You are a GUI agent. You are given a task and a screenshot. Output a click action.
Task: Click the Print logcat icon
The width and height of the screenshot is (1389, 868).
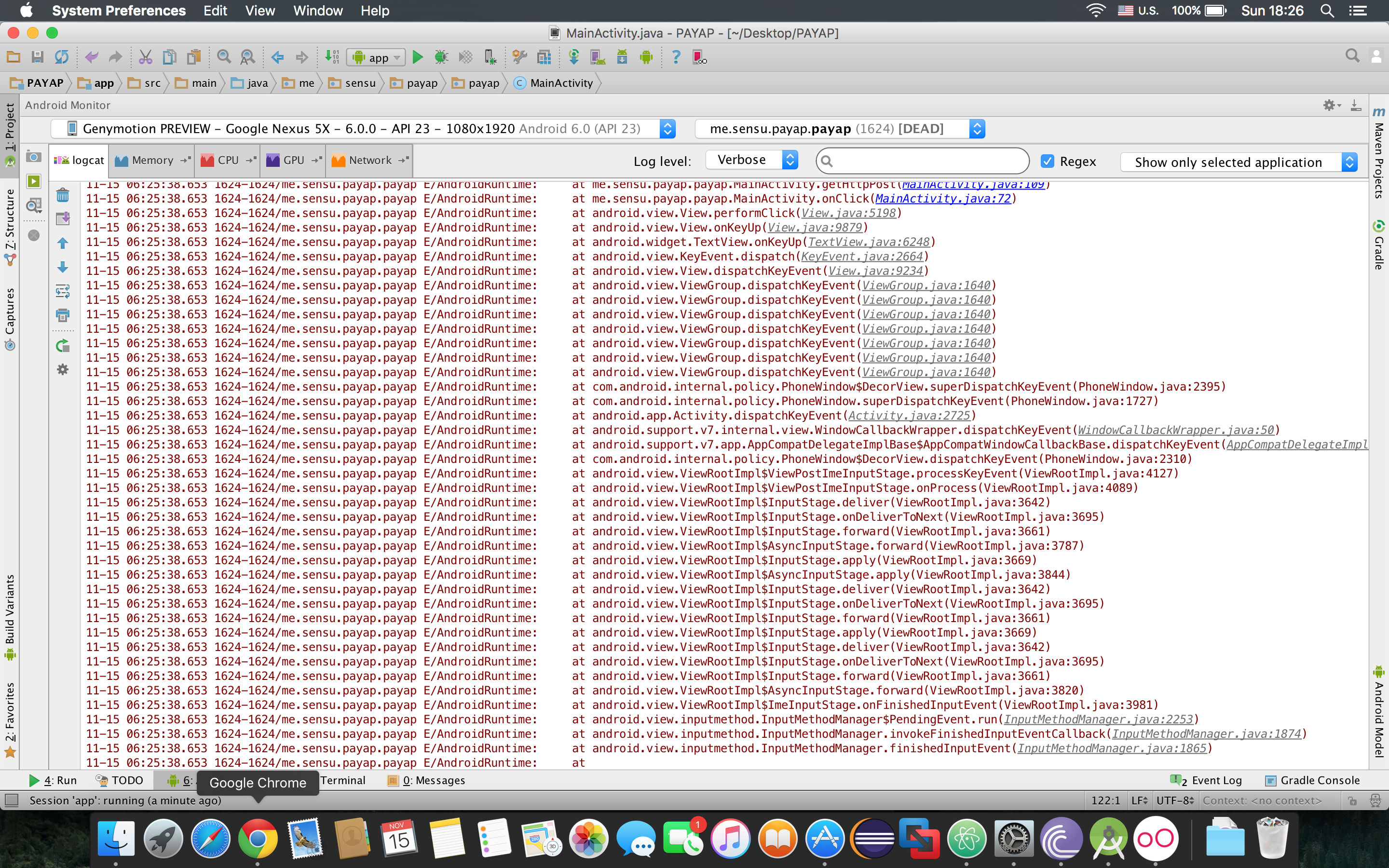pos(63,315)
